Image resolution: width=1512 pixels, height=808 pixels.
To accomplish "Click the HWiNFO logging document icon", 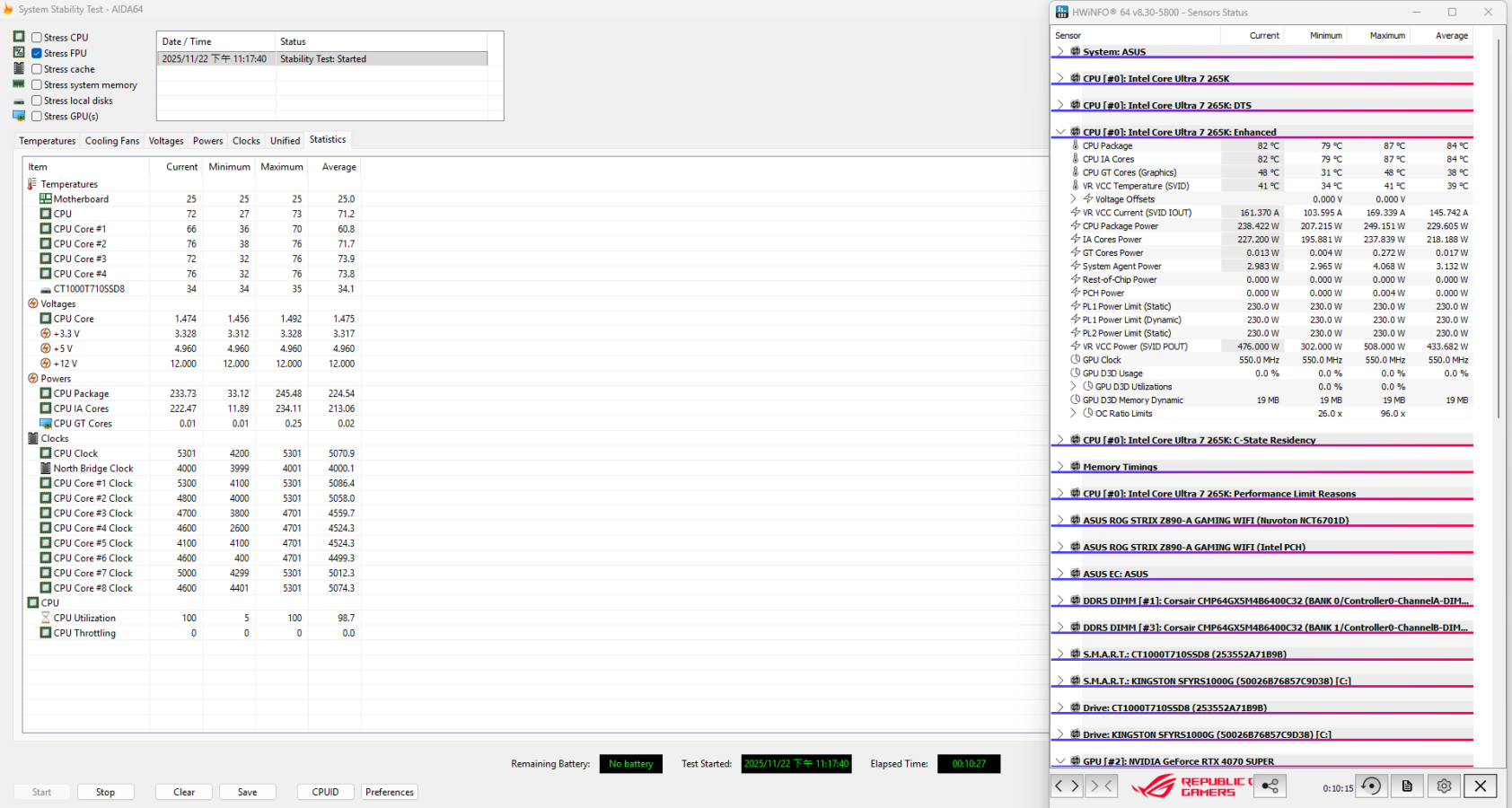I will (x=1407, y=786).
